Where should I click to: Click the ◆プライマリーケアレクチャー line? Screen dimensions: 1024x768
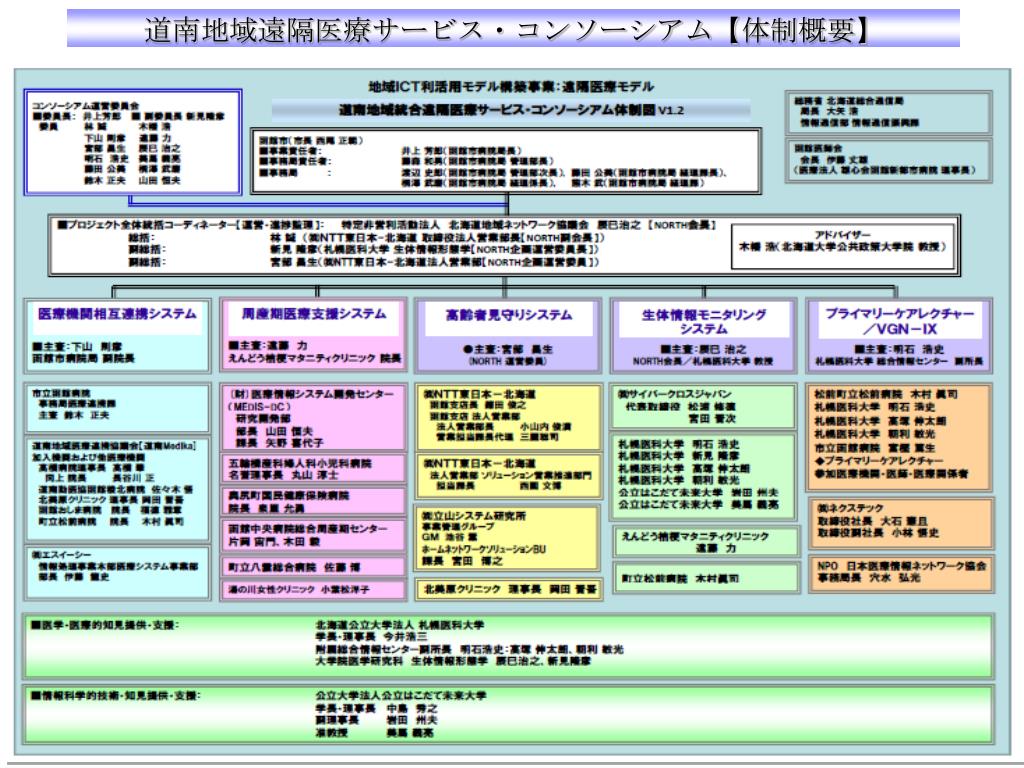point(878,460)
